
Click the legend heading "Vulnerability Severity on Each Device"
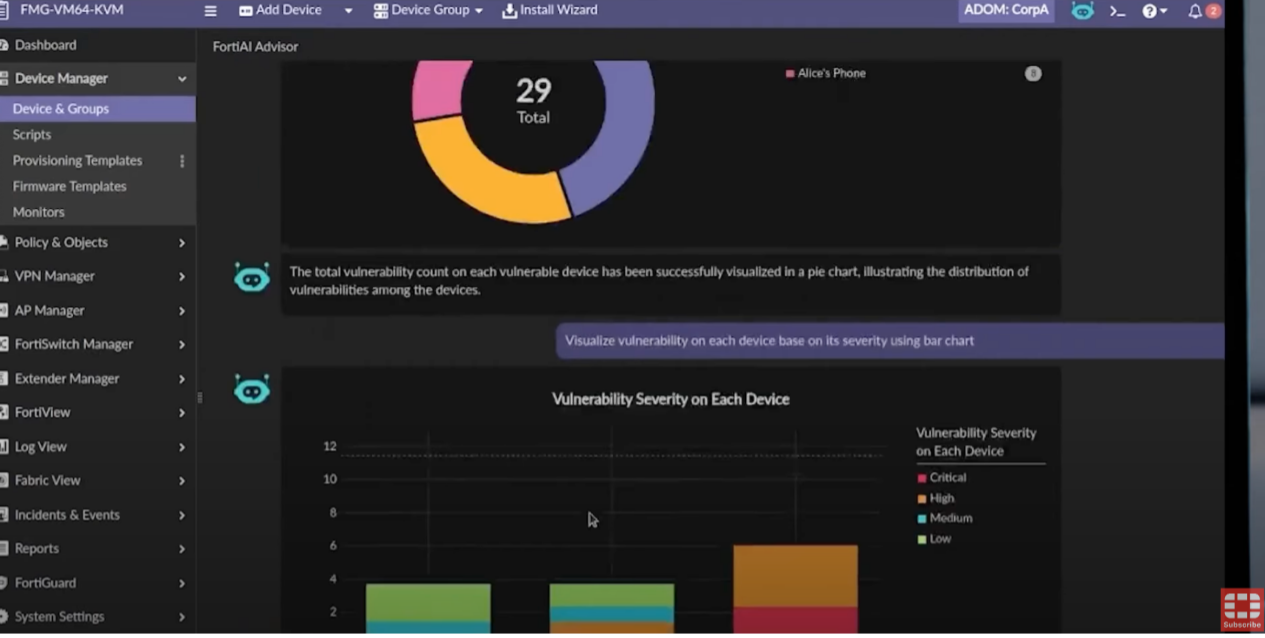point(976,442)
